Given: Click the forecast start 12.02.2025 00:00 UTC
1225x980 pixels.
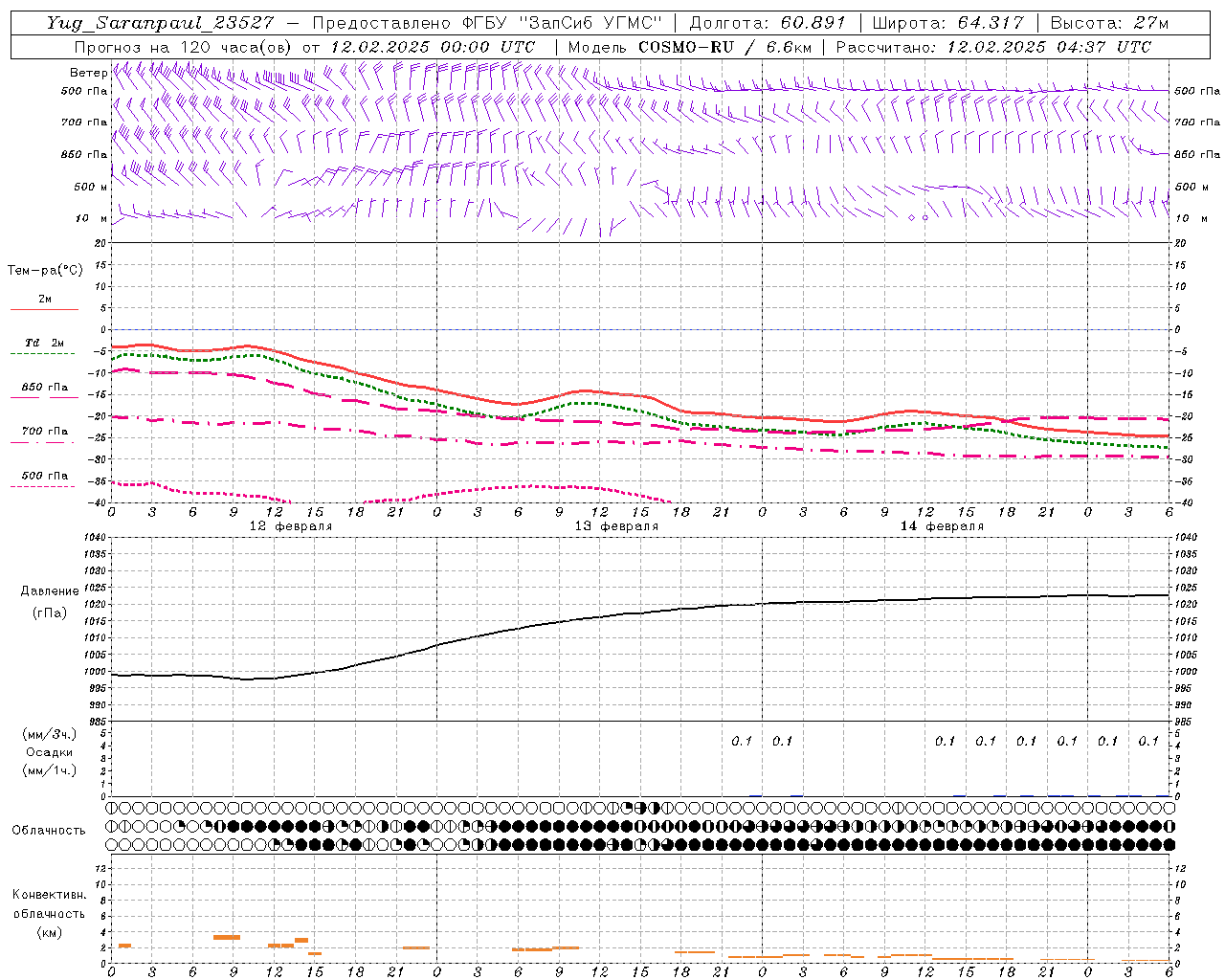Looking at the screenshot, I should pos(432,47).
